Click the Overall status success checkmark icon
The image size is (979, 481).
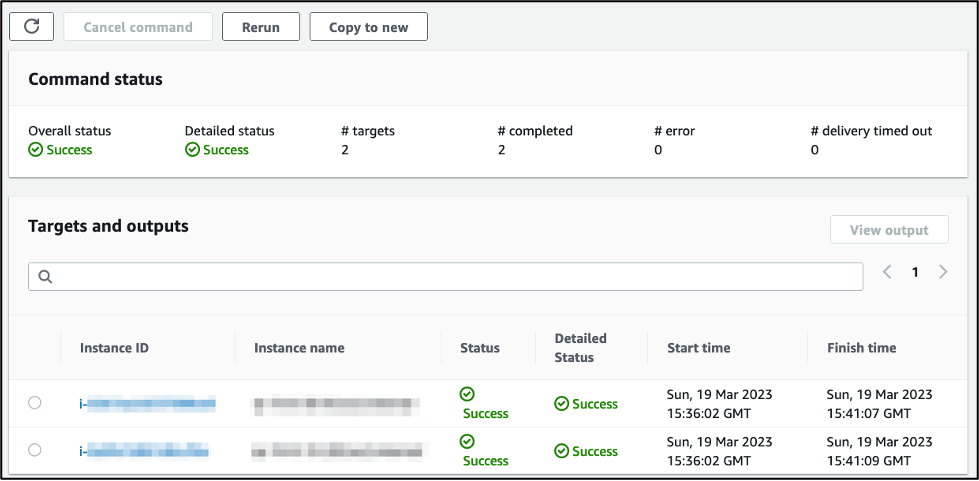click(x=35, y=150)
